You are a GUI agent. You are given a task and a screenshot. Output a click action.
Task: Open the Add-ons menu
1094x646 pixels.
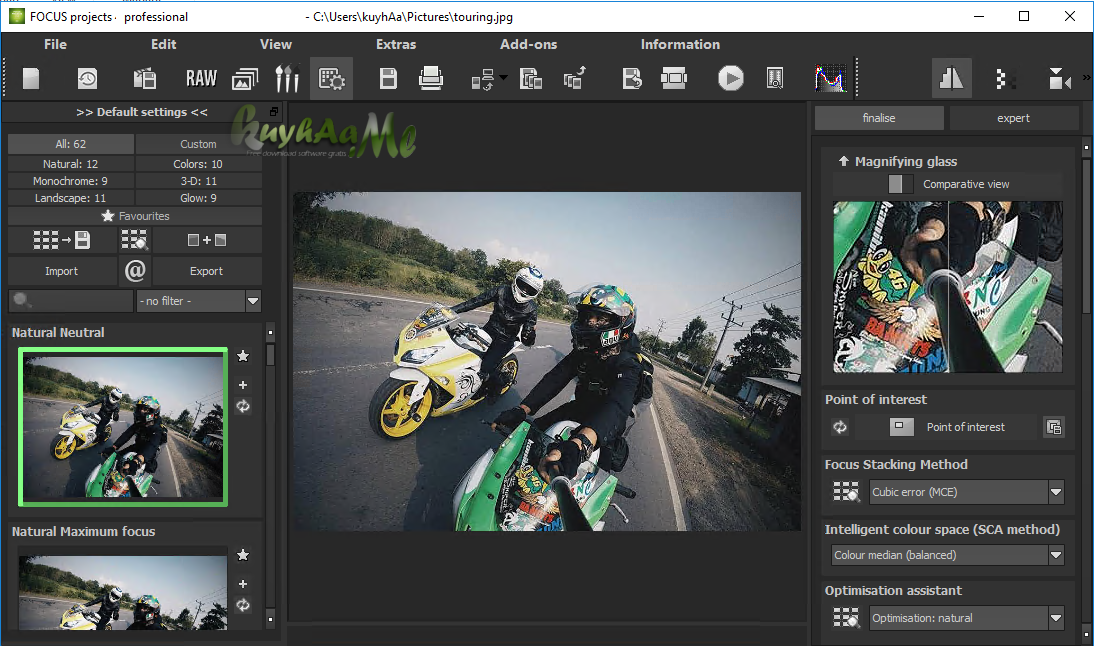click(528, 44)
